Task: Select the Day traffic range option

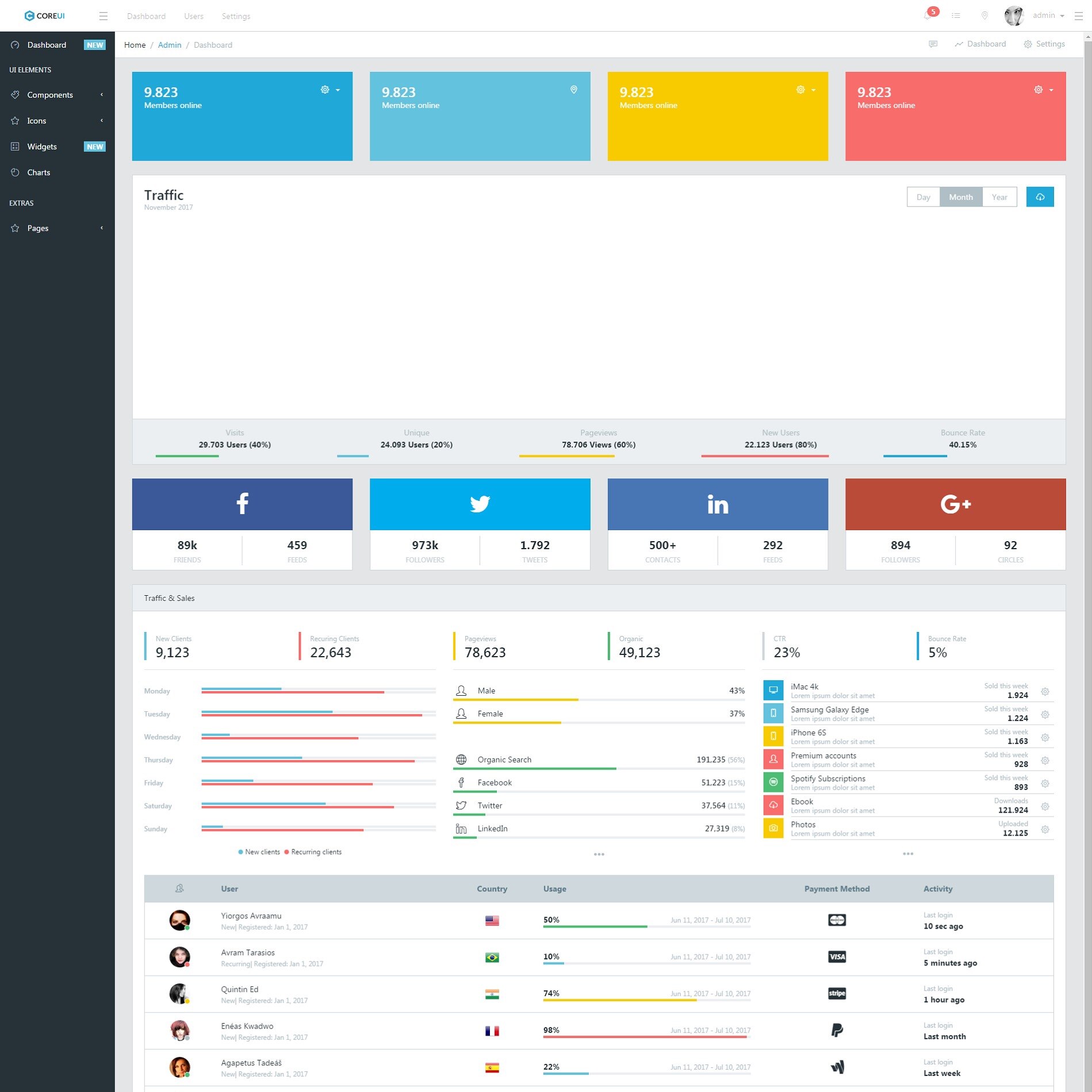Action: 923,197
